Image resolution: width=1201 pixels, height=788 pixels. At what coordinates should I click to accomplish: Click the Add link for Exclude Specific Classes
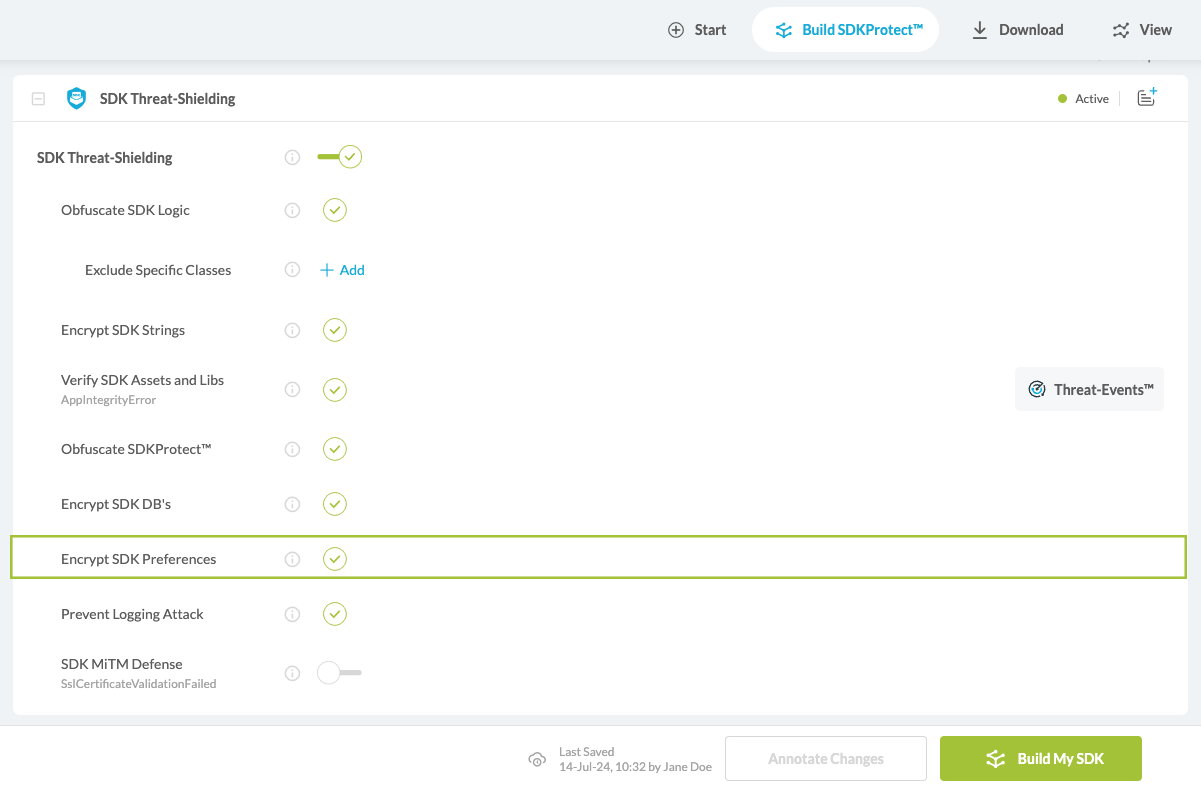[342, 269]
